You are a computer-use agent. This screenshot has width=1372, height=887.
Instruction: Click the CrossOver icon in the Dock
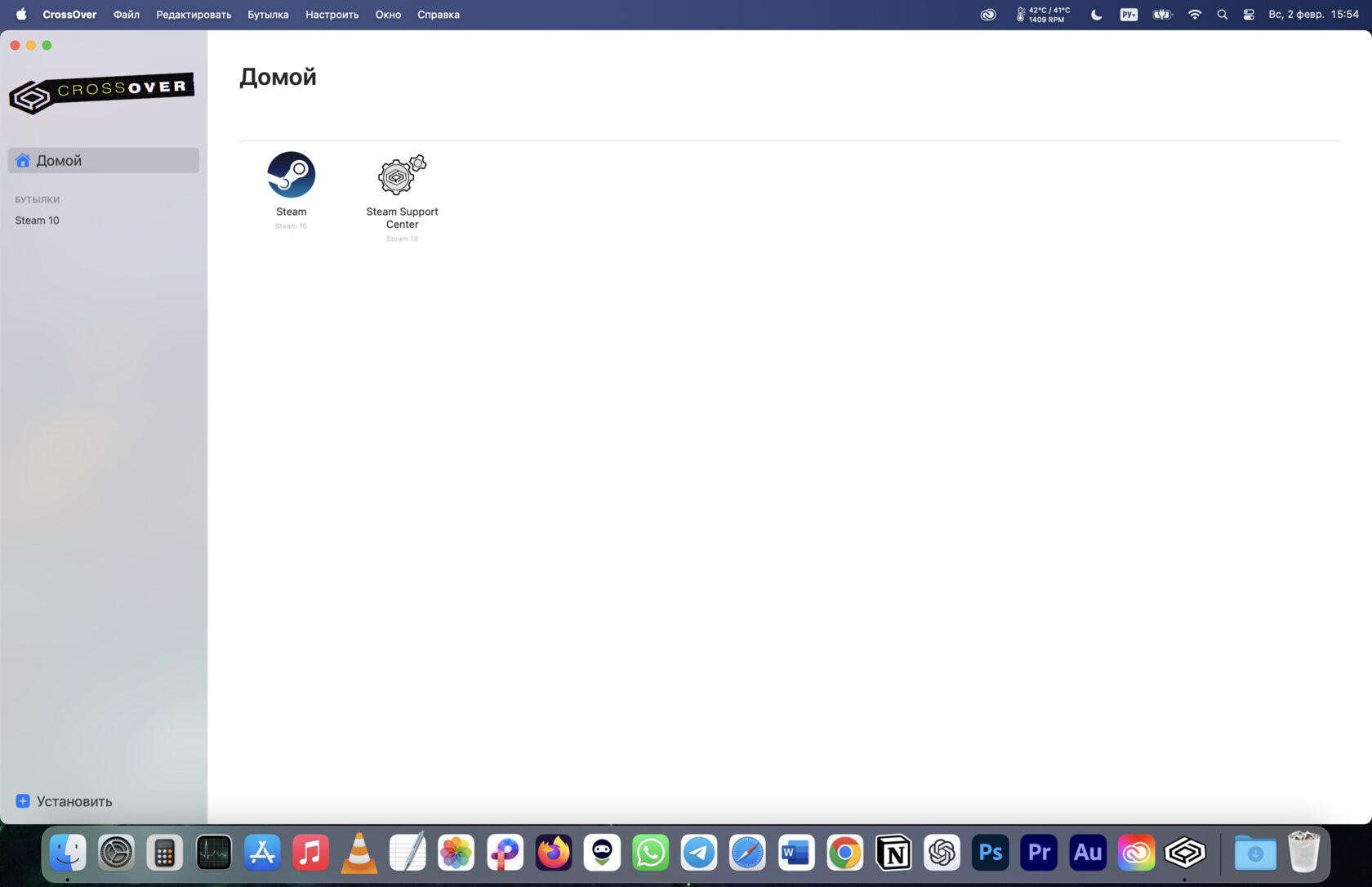(1185, 853)
